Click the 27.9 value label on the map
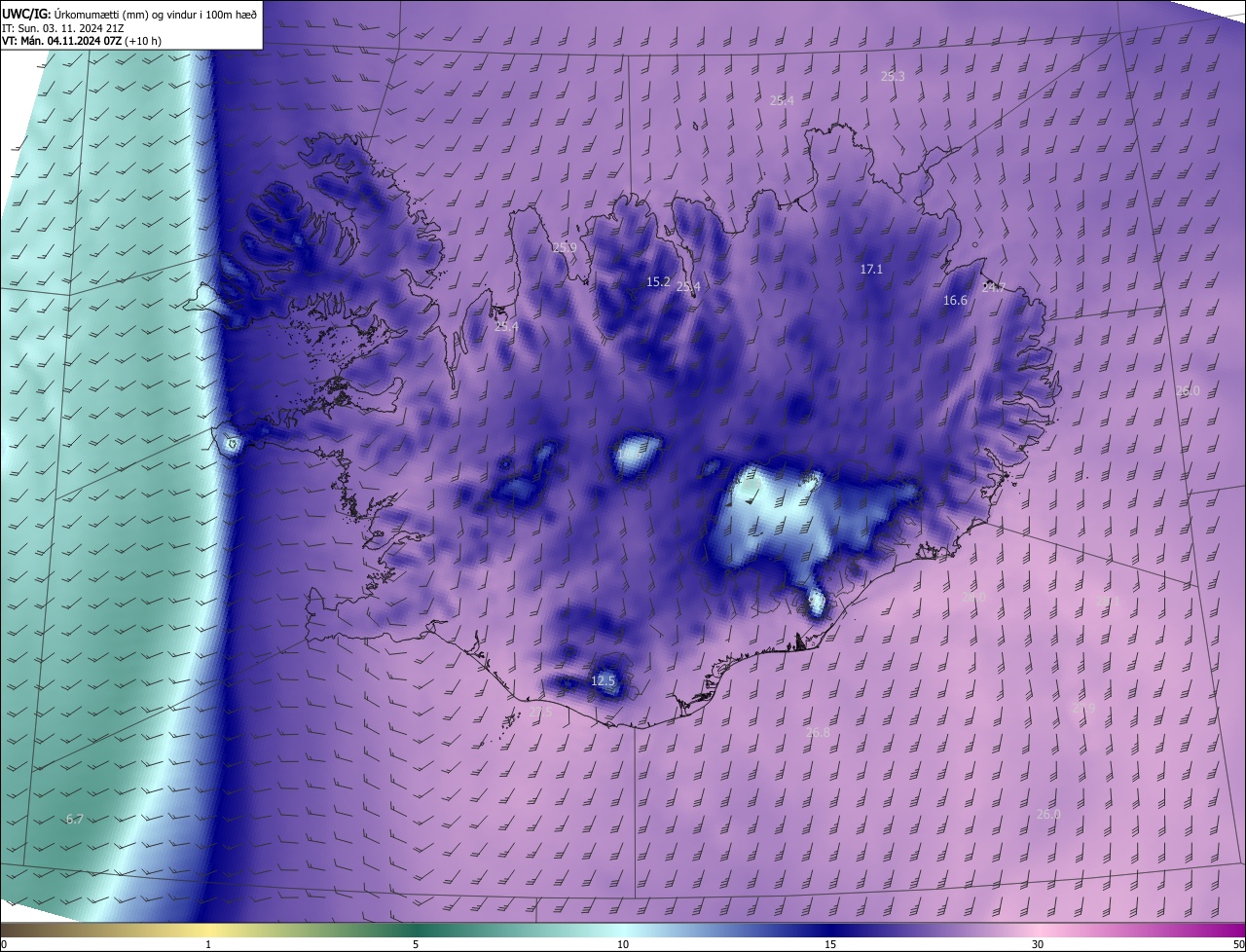The width and height of the screenshot is (1246, 952). coord(1083,709)
